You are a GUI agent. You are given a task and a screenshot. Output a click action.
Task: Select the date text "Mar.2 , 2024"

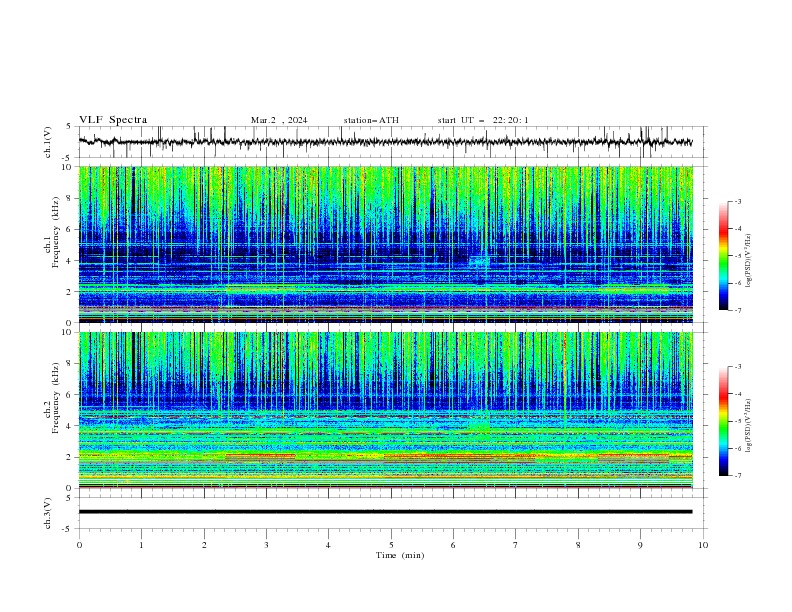[279, 120]
